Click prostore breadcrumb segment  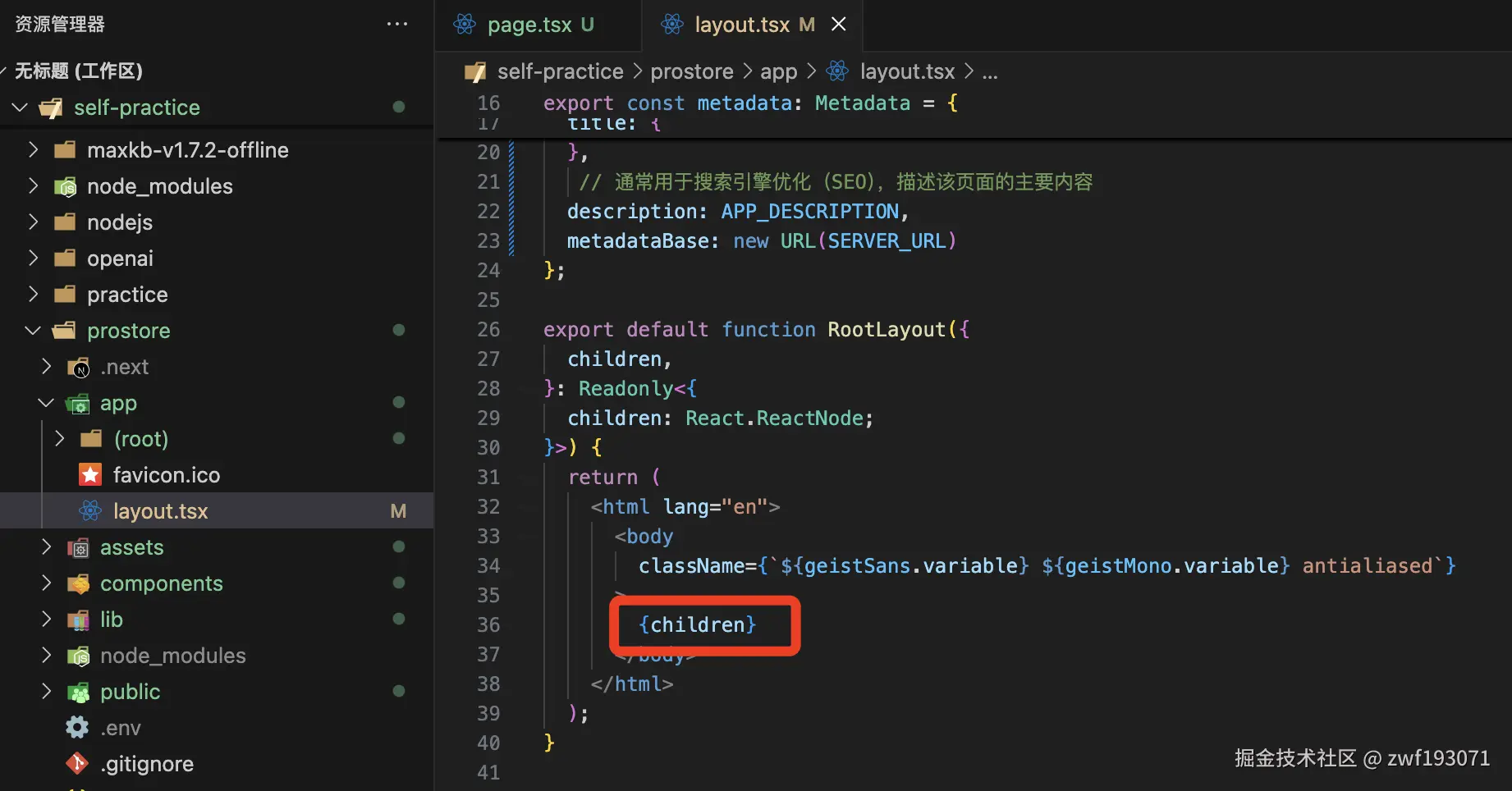click(x=692, y=72)
